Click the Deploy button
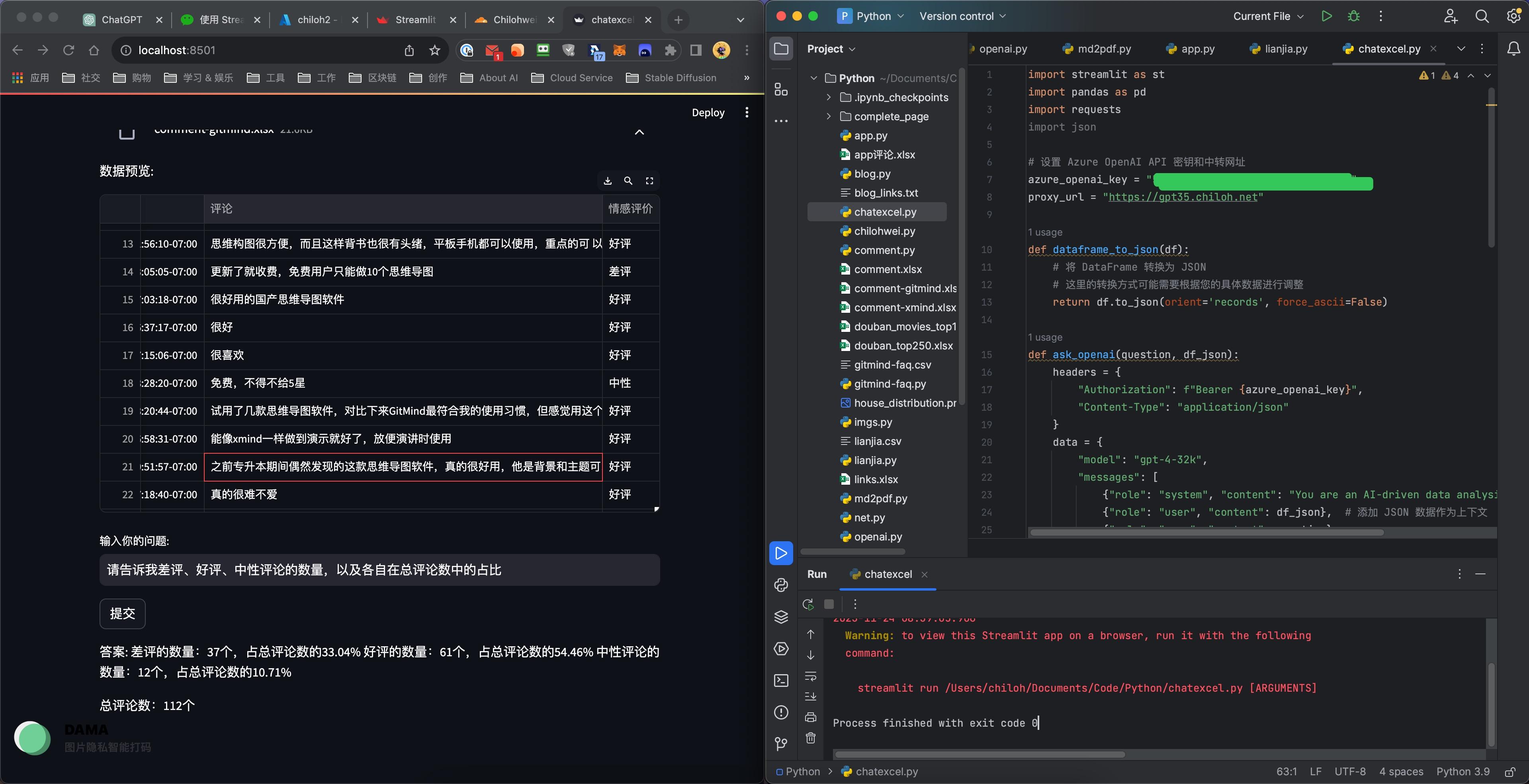The image size is (1529, 784). [x=708, y=113]
